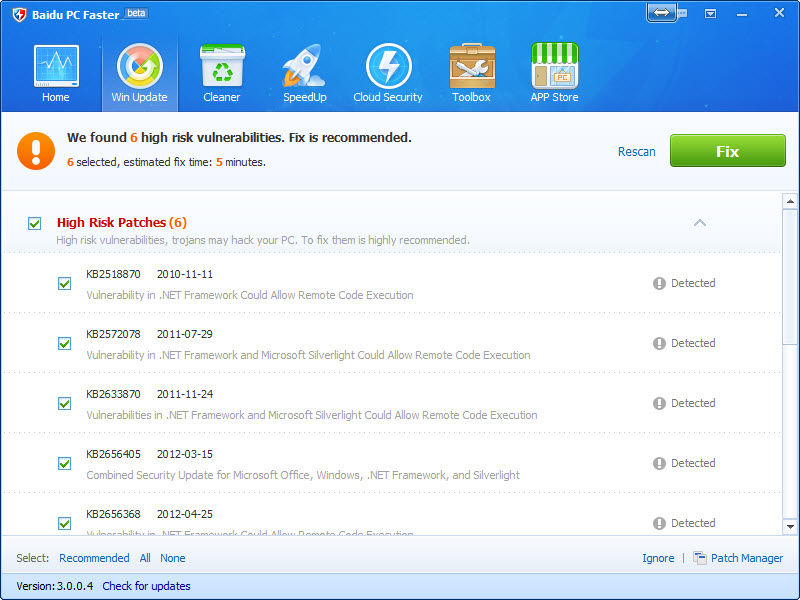Check for updates
Image resolution: width=800 pixels, height=600 pixels.
(146, 586)
